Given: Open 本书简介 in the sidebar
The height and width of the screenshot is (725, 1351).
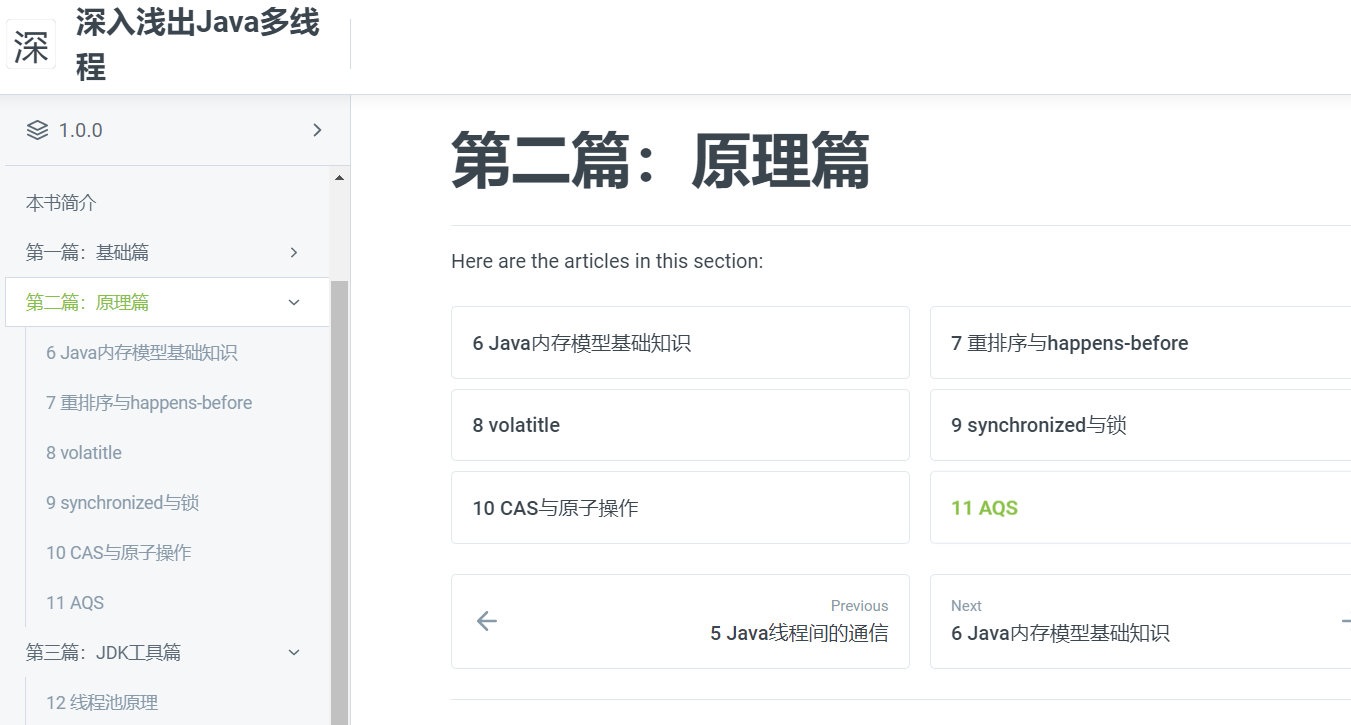Looking at the screenshot, I should [61, 203].
